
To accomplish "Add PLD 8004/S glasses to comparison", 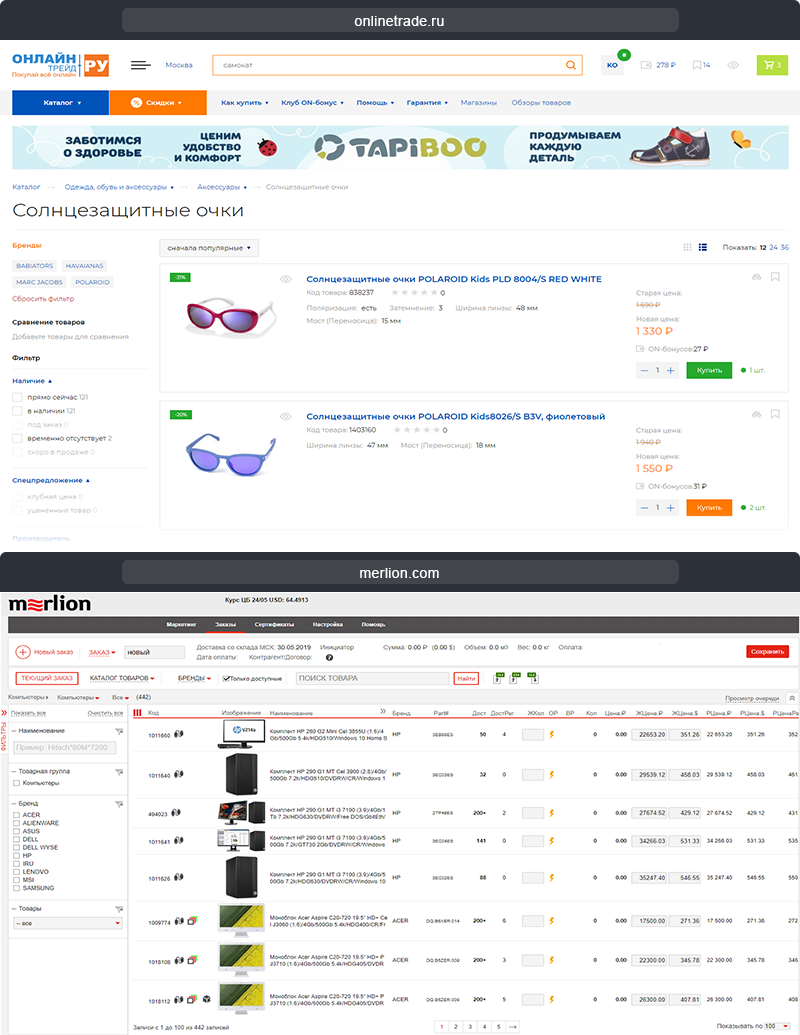I will tap(756, 277).
